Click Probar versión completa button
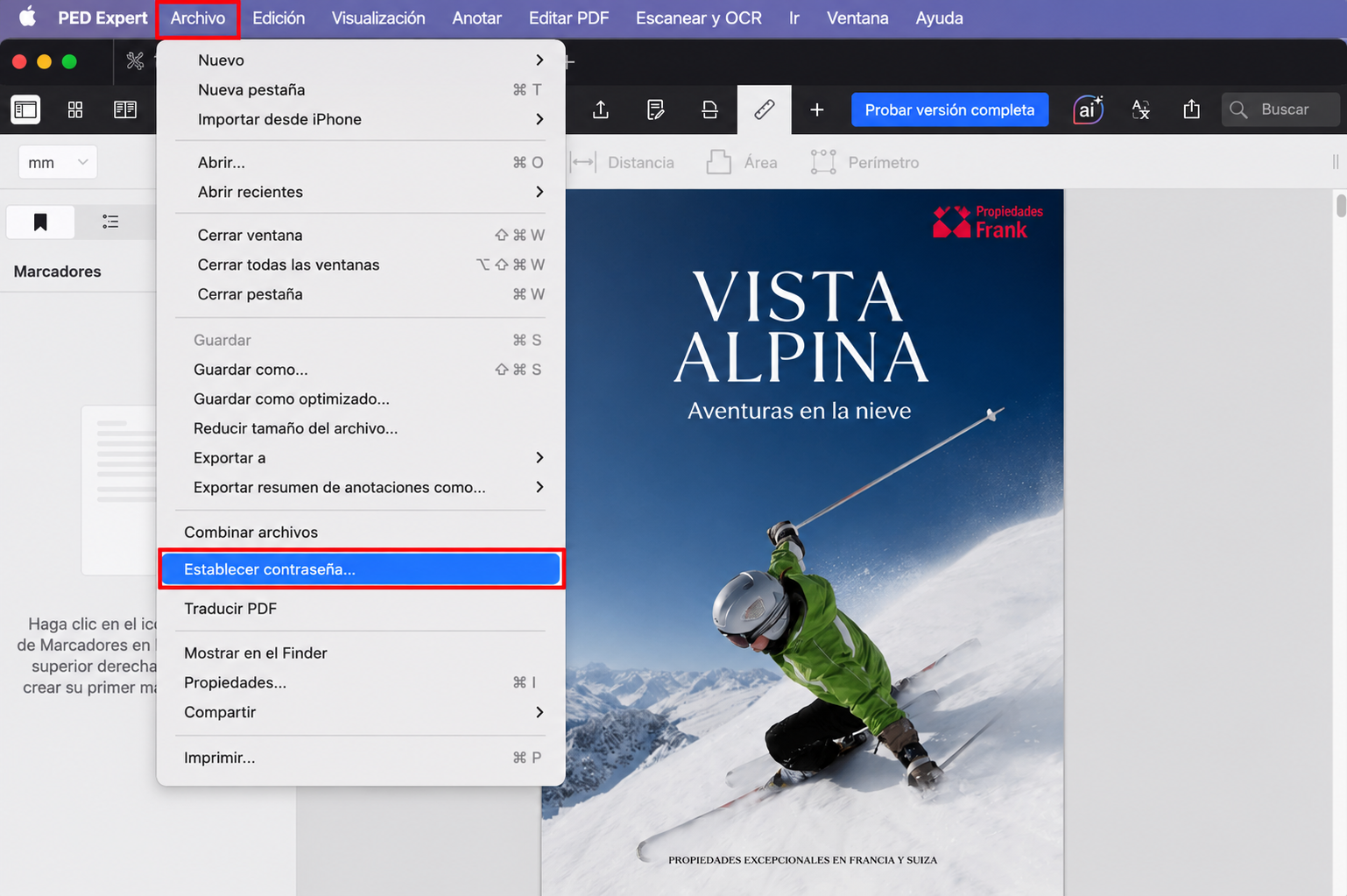 pyautogui.click(x=950, y=109)
